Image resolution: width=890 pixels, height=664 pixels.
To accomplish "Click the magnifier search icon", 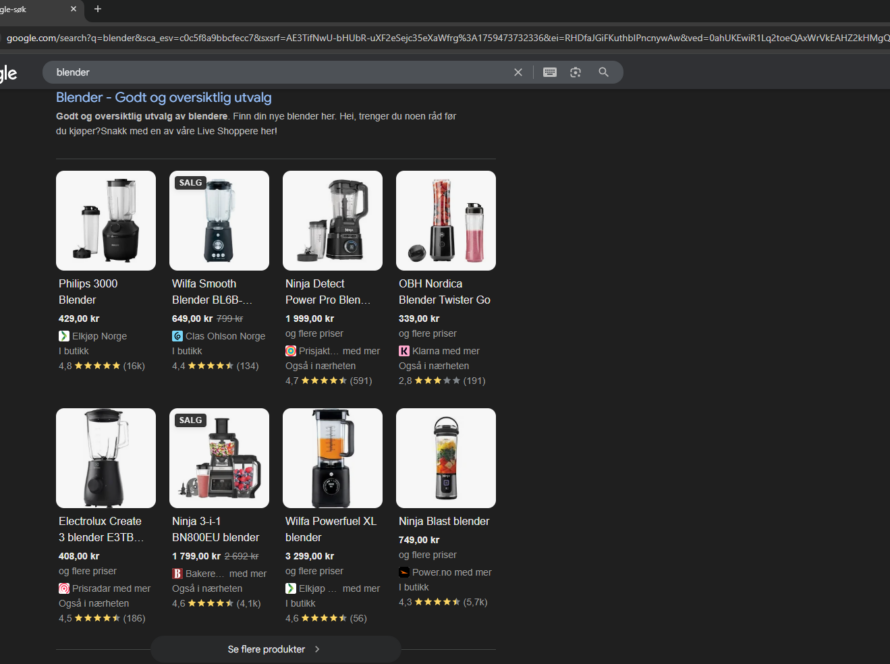I will [x=603, y=72].
